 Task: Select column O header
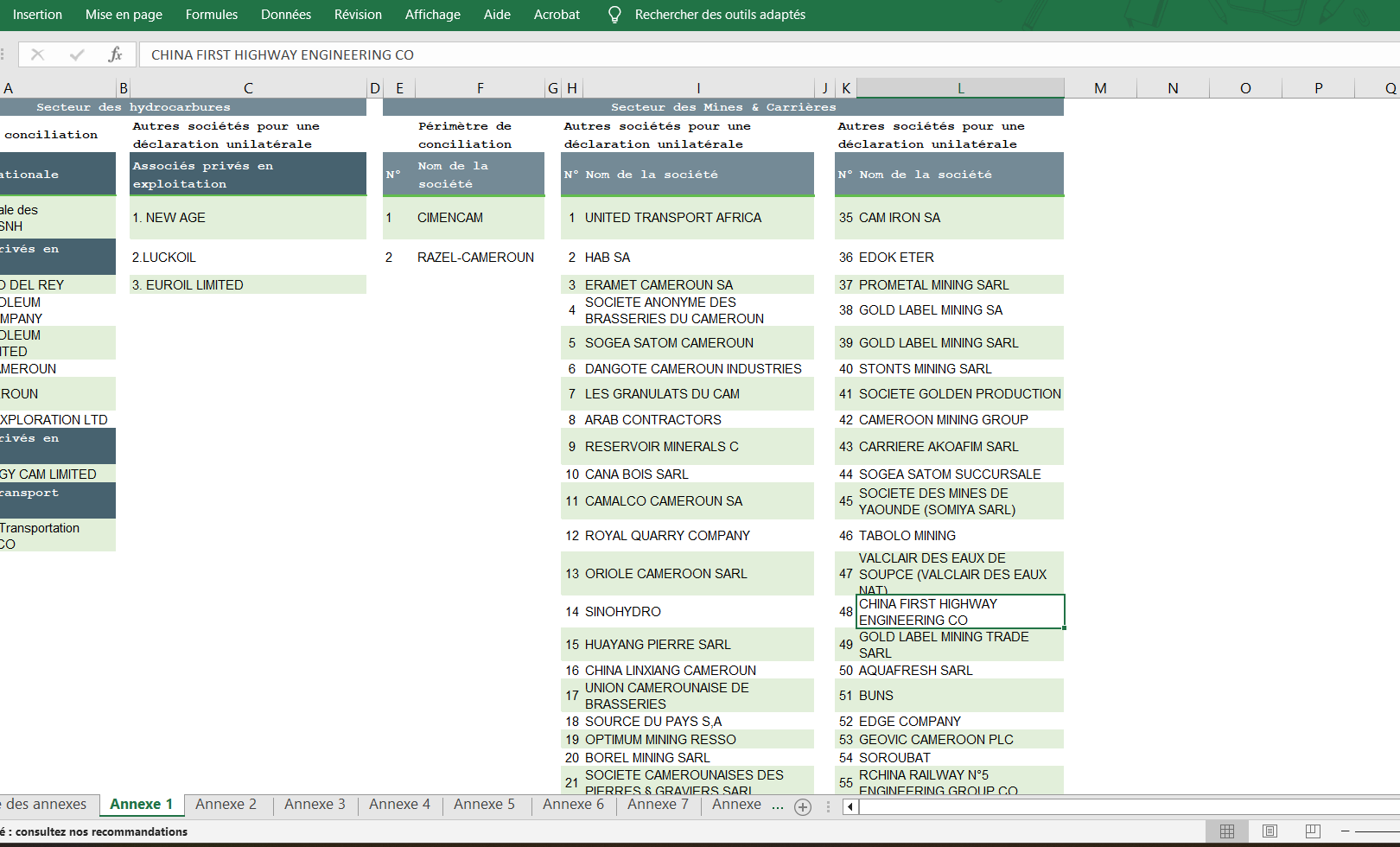point(1245,88)
